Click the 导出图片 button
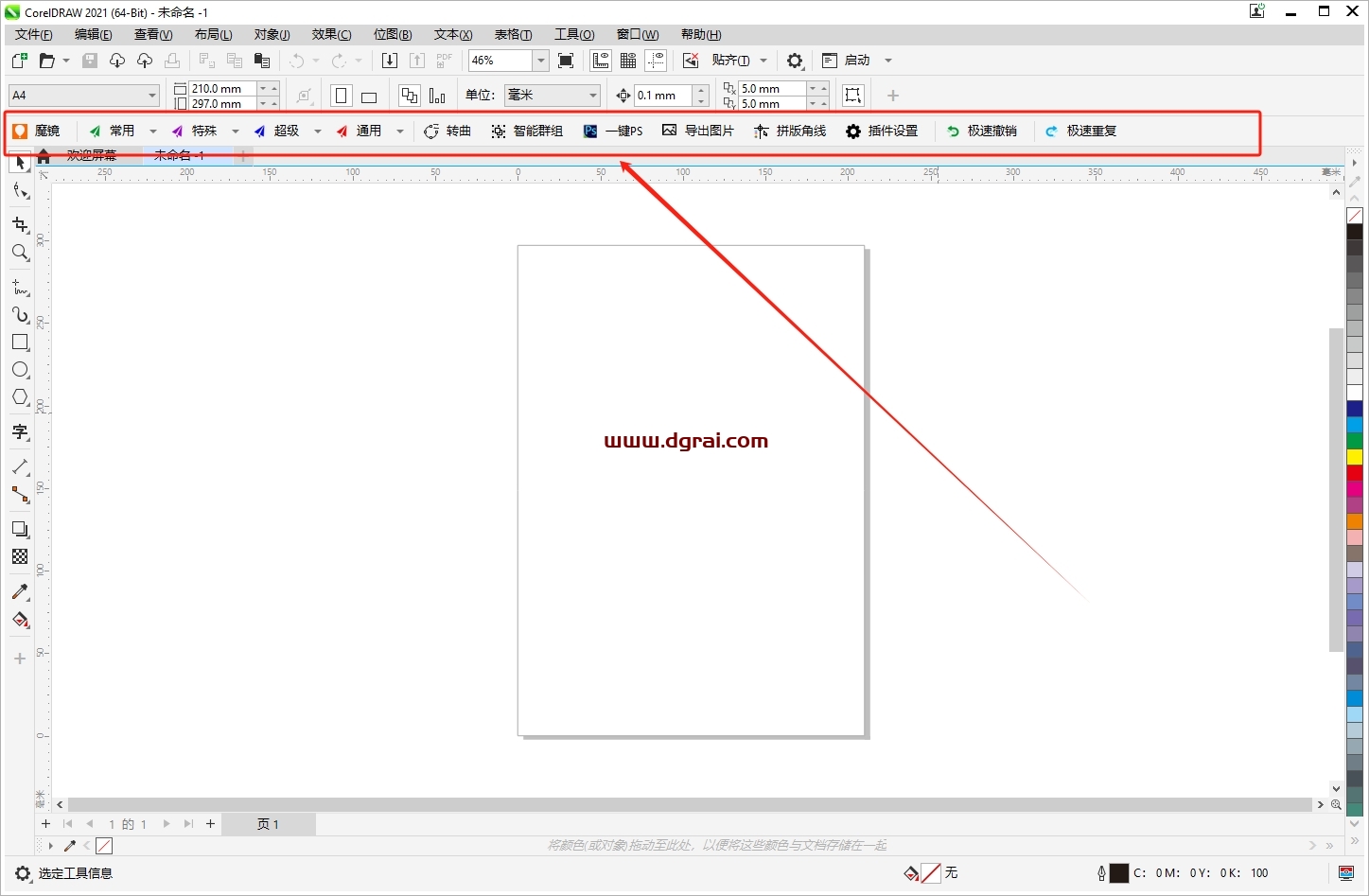 point(698,132)
